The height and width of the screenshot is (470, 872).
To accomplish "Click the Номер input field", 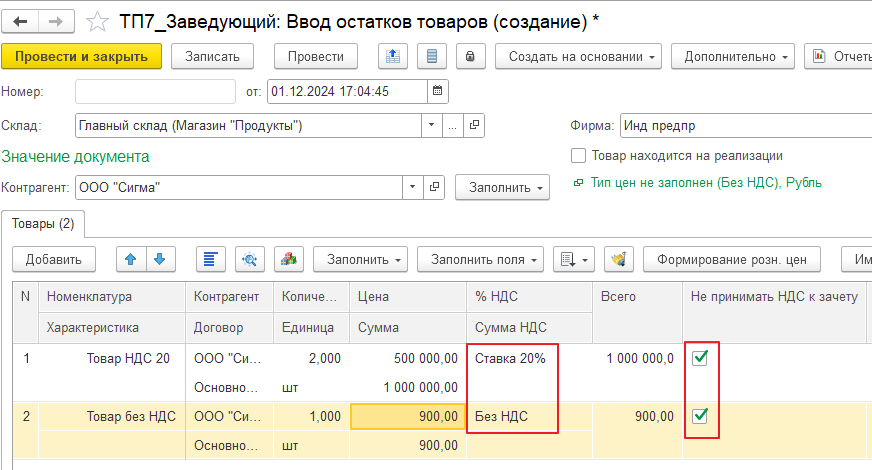I will pos(155,92).
